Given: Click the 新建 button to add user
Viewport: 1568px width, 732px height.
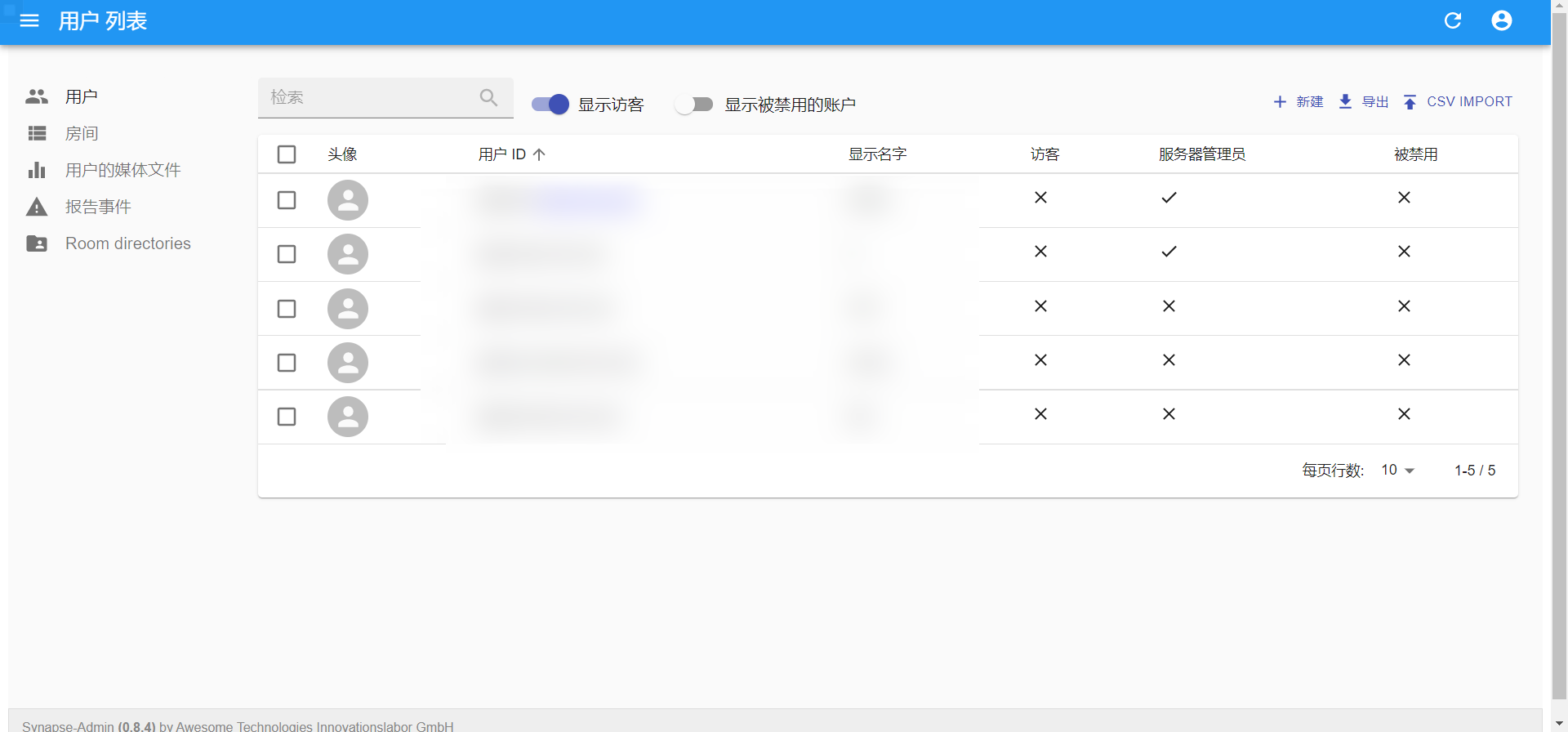Looking at the screenshot, I should pos(1298,102).
